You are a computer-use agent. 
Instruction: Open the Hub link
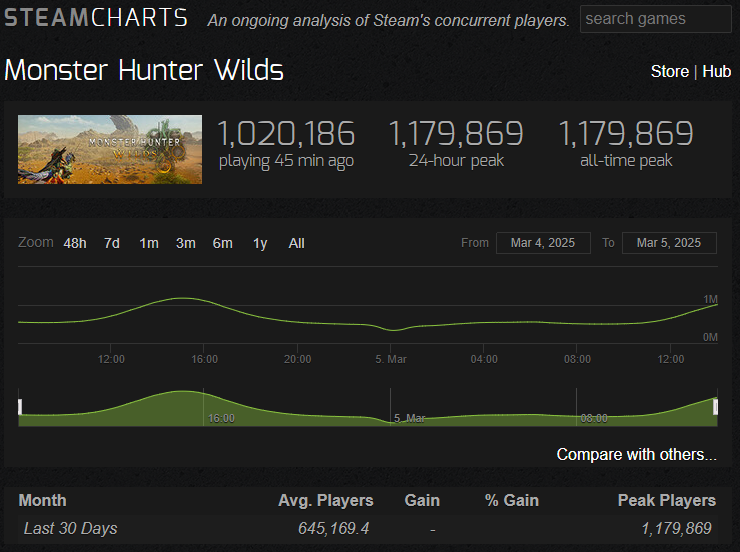716,71
